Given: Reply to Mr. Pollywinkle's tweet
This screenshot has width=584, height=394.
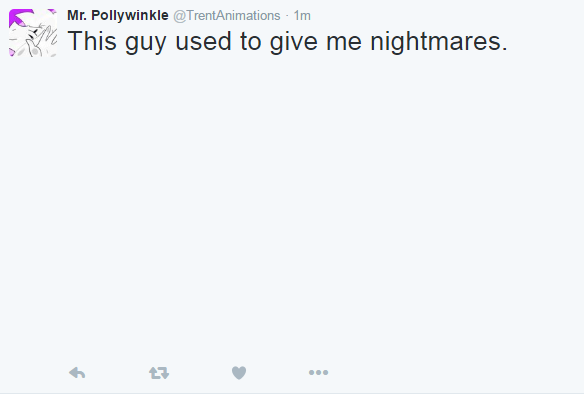Looking at the screenshot, I should point(77,372).
